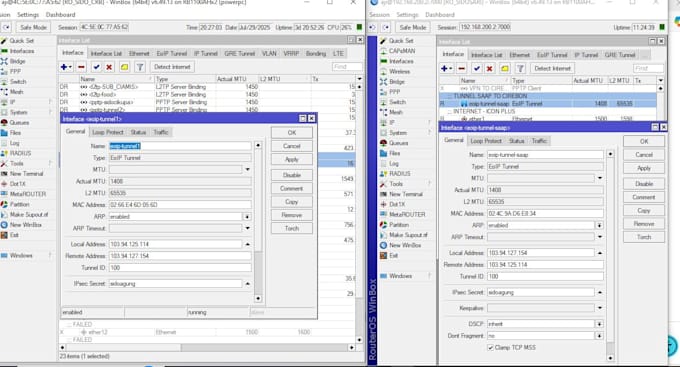Screen dimensions: 680x367
Task: Expand Keepalive field in eoip-tunnel-saap dialog
Action: 600,308
